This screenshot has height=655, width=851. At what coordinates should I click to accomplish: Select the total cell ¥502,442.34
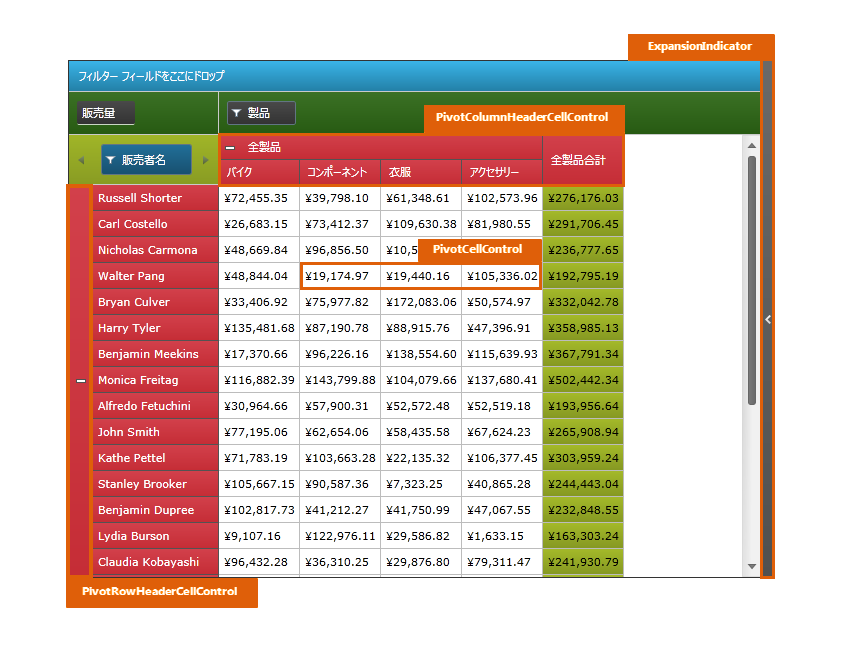pos(582,380)
